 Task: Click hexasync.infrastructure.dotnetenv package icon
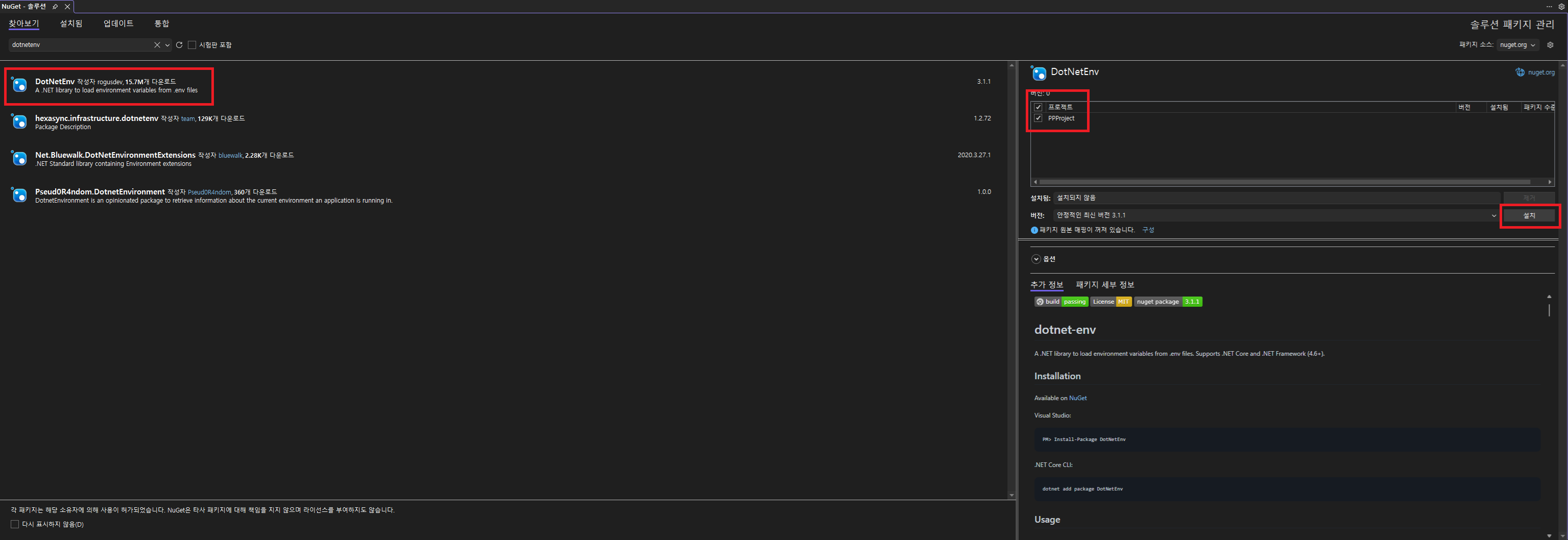click(19, 122)
